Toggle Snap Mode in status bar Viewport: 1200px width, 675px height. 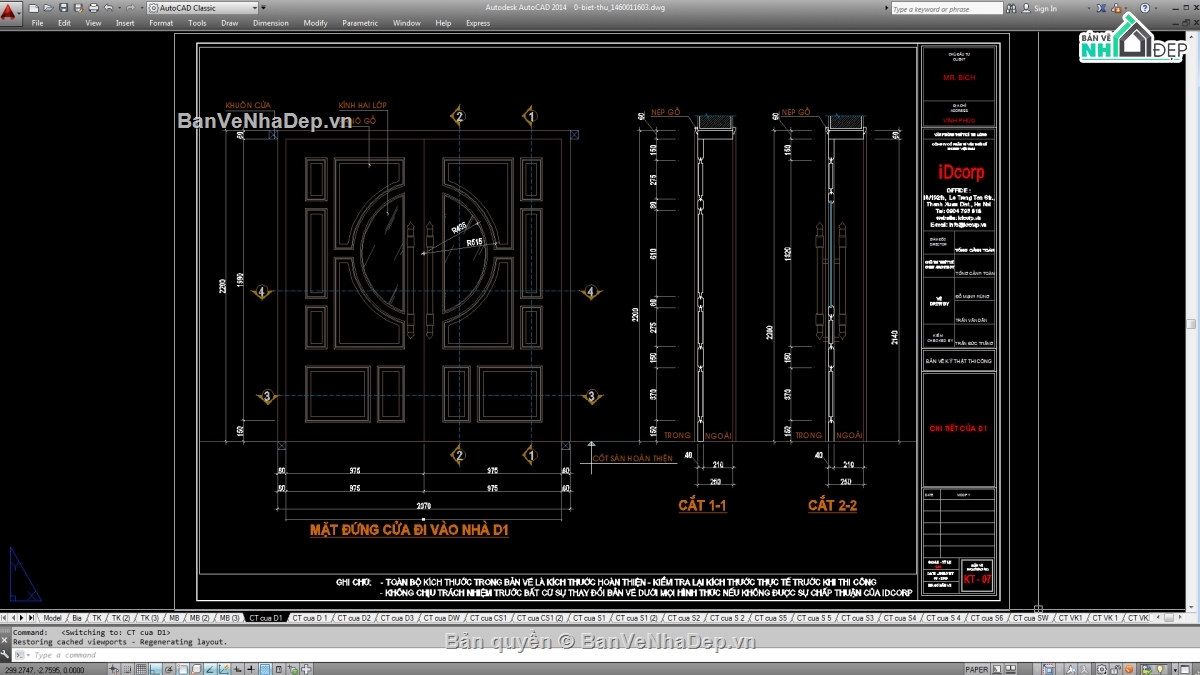click(127, 670)
